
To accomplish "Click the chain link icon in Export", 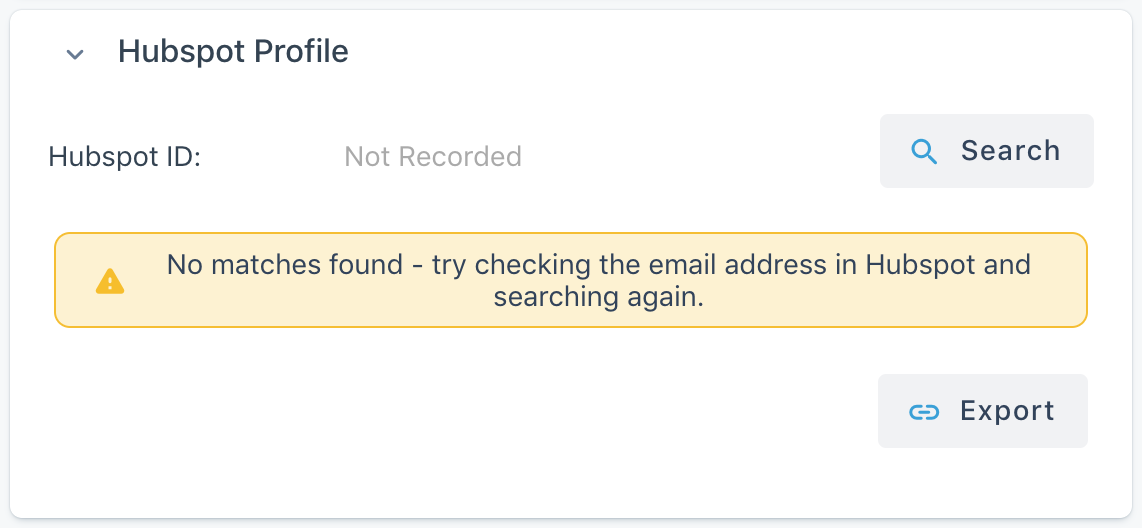I will (x=924, y=412).
